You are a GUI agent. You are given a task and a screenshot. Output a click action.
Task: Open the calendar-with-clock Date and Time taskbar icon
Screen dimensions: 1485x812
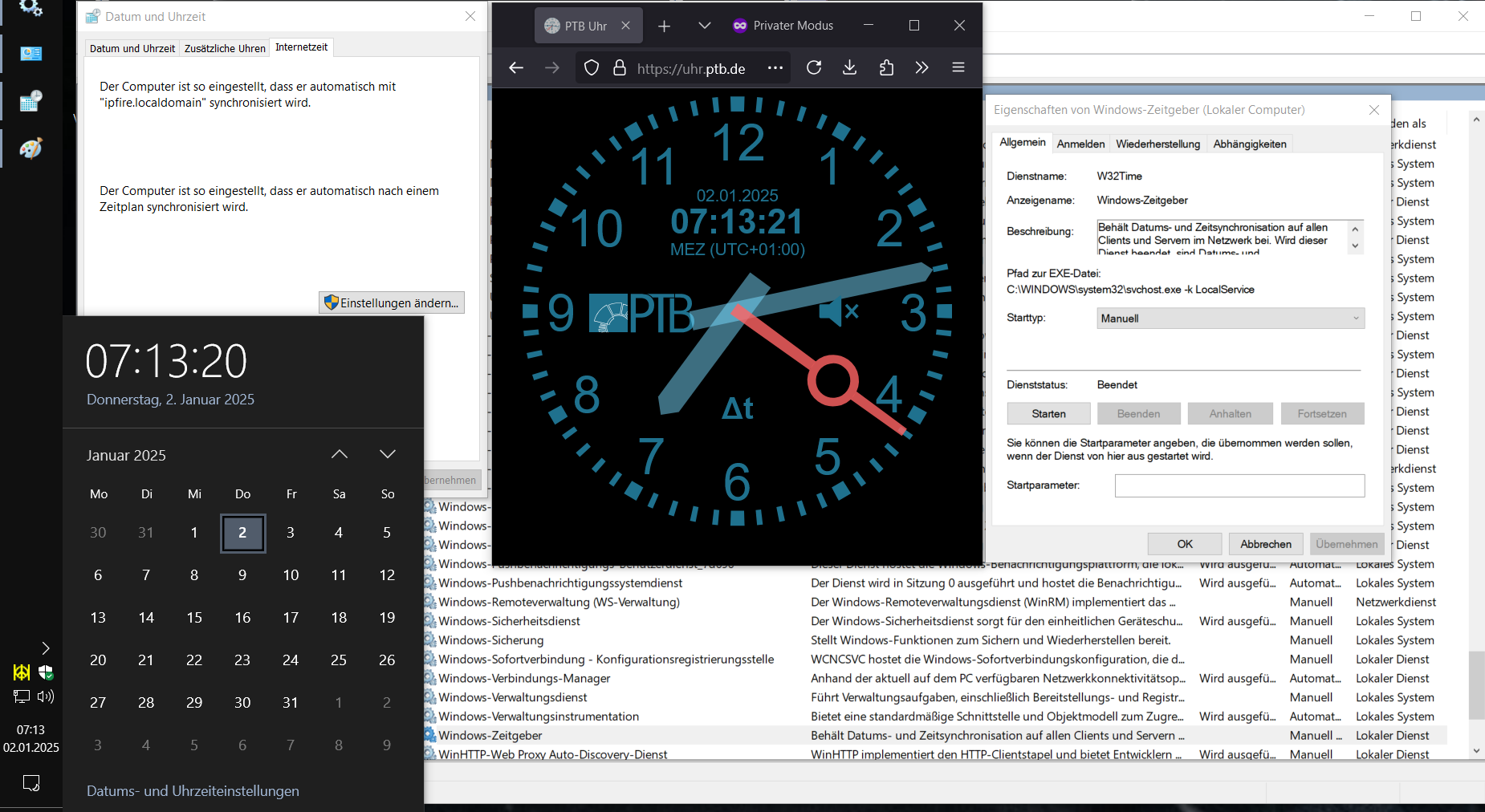[x=31, y=101]
